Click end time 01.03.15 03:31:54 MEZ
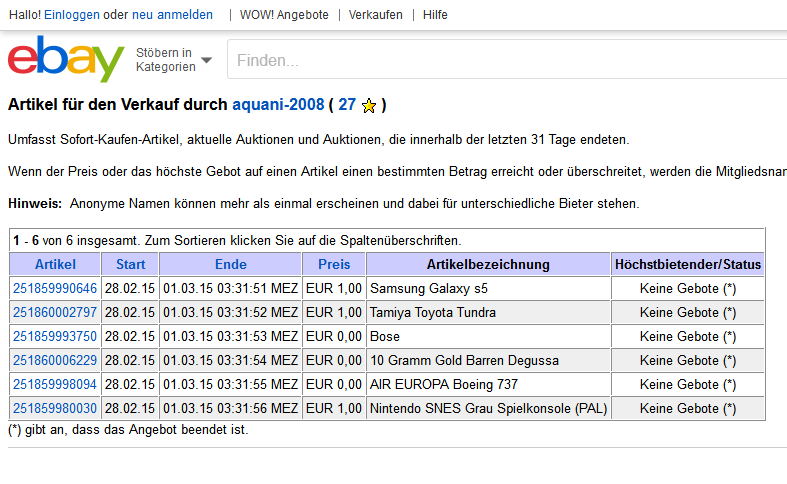 click(230, 360)
